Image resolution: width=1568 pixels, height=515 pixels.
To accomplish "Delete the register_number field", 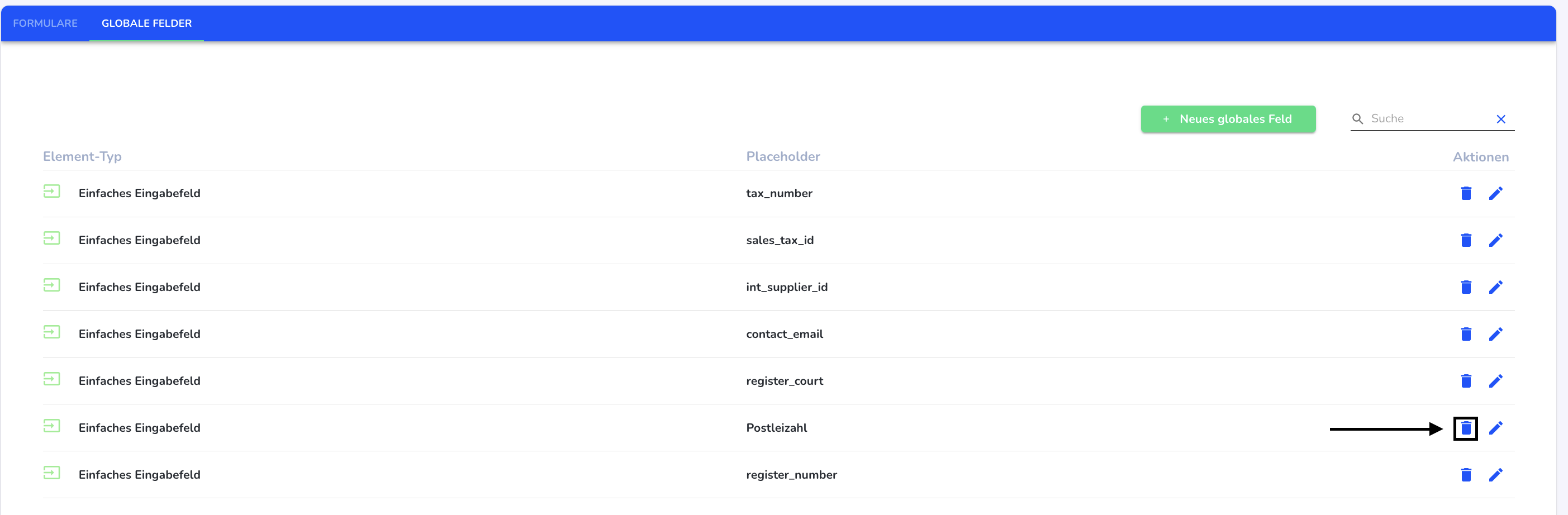I will [x=1466, y=475].
